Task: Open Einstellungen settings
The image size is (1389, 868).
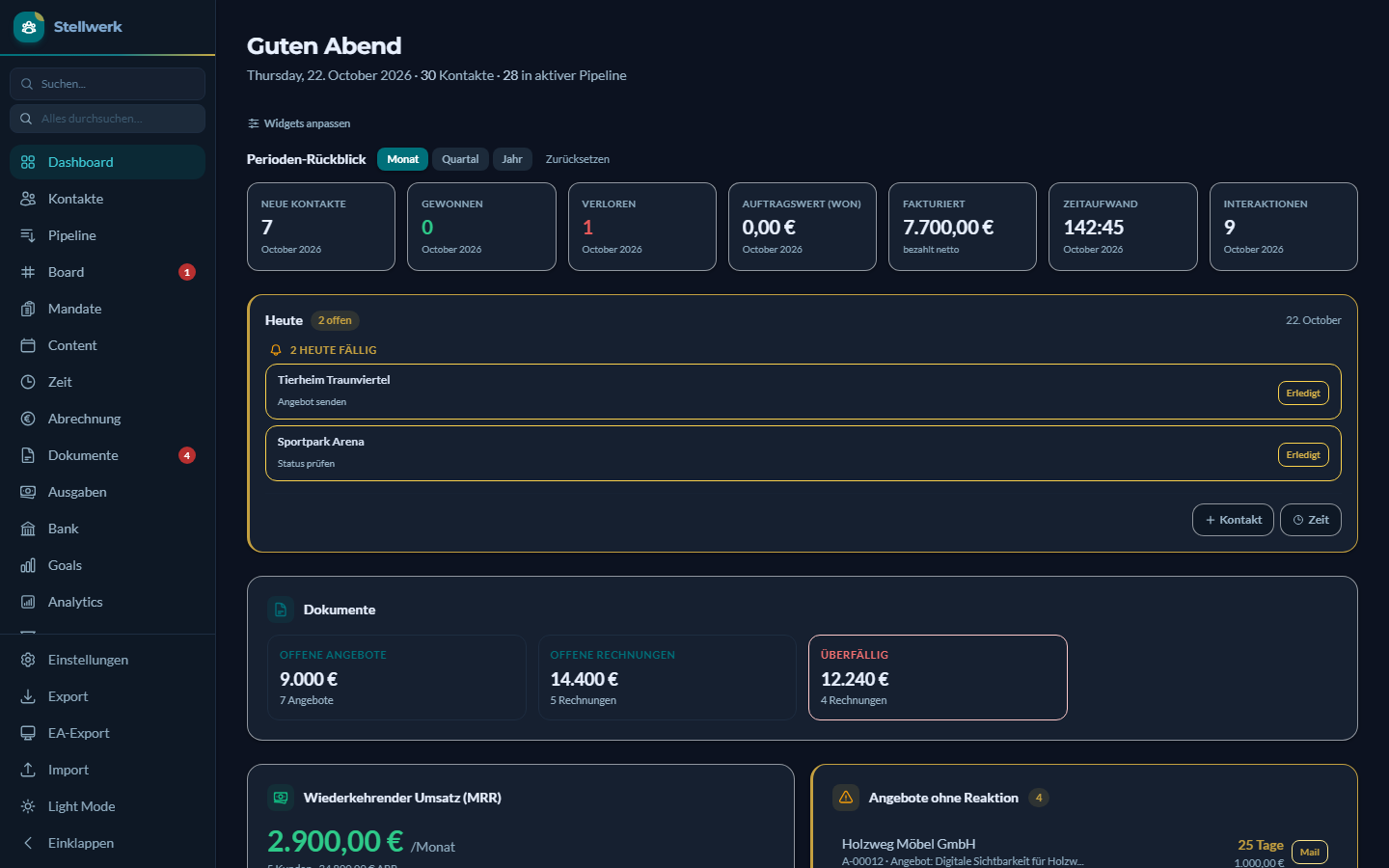Action: click(107, 660)
